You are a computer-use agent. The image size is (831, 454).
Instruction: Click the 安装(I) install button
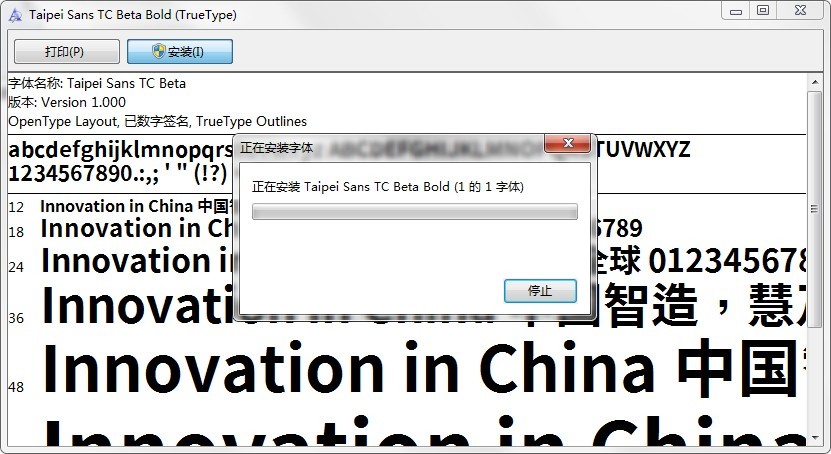point(180,51)
